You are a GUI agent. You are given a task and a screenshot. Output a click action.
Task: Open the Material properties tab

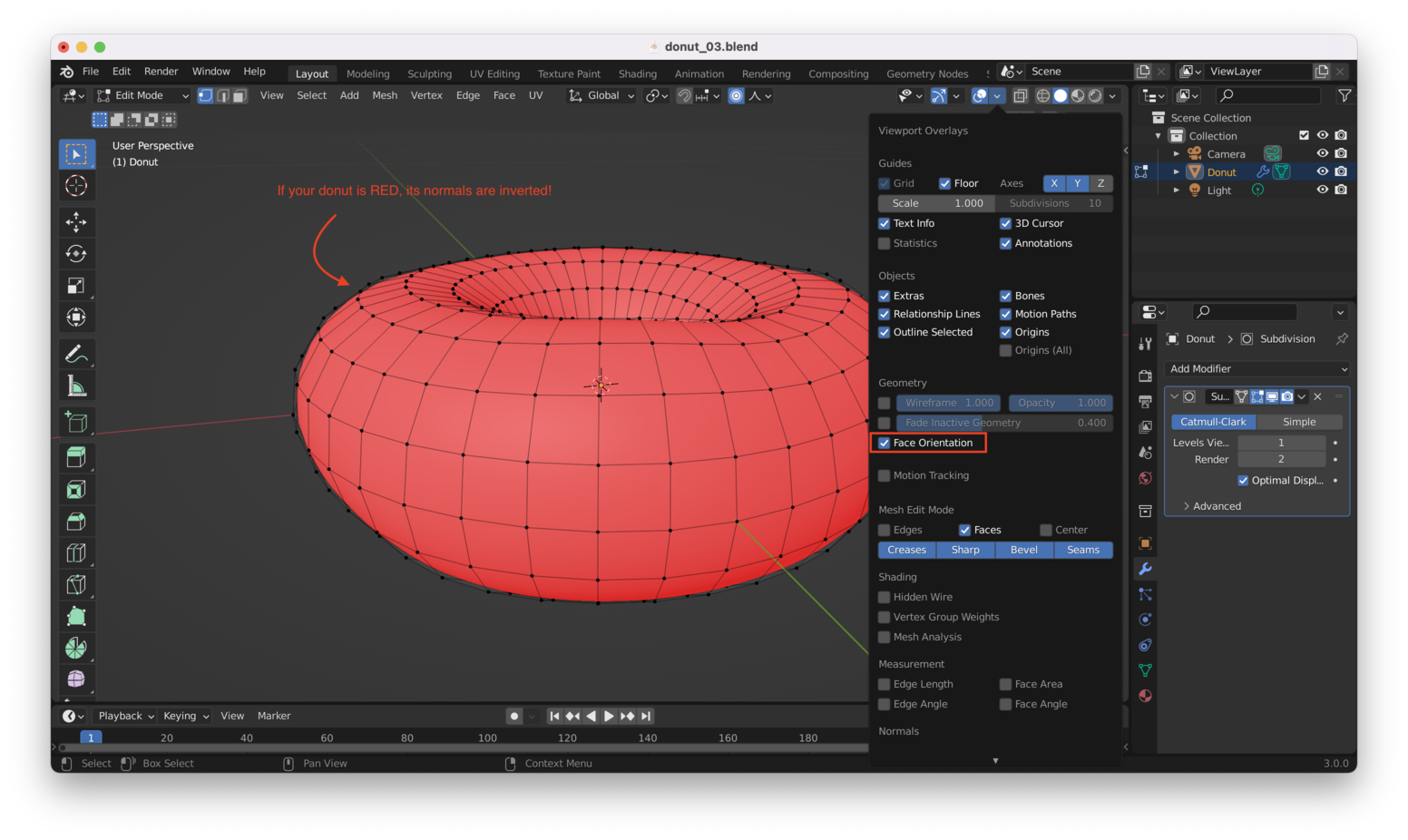point(1145,696)
